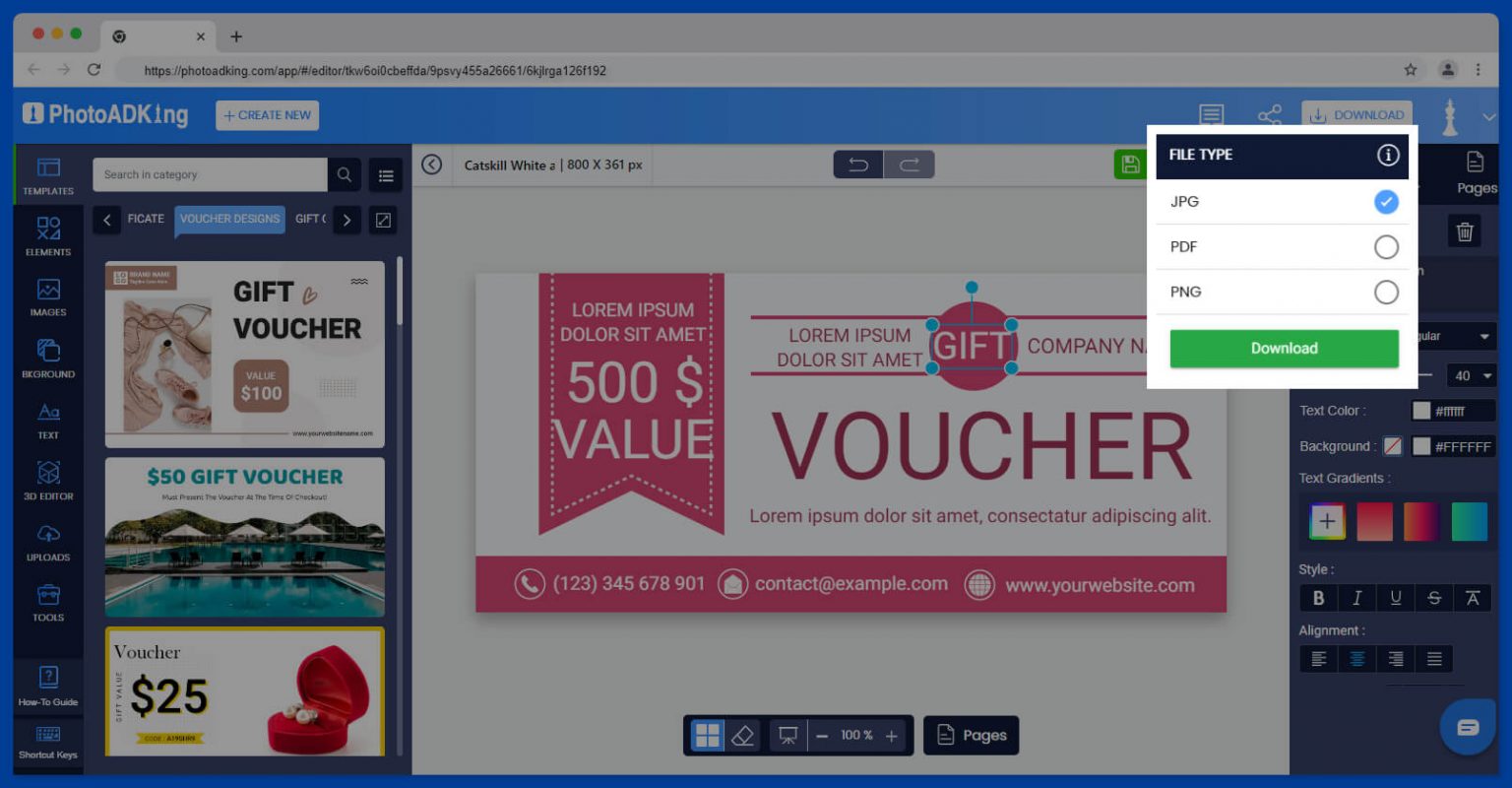The height and width of the screenshot is (788, 1512).
Task: Select the PDF file type
Action: 1386,246
